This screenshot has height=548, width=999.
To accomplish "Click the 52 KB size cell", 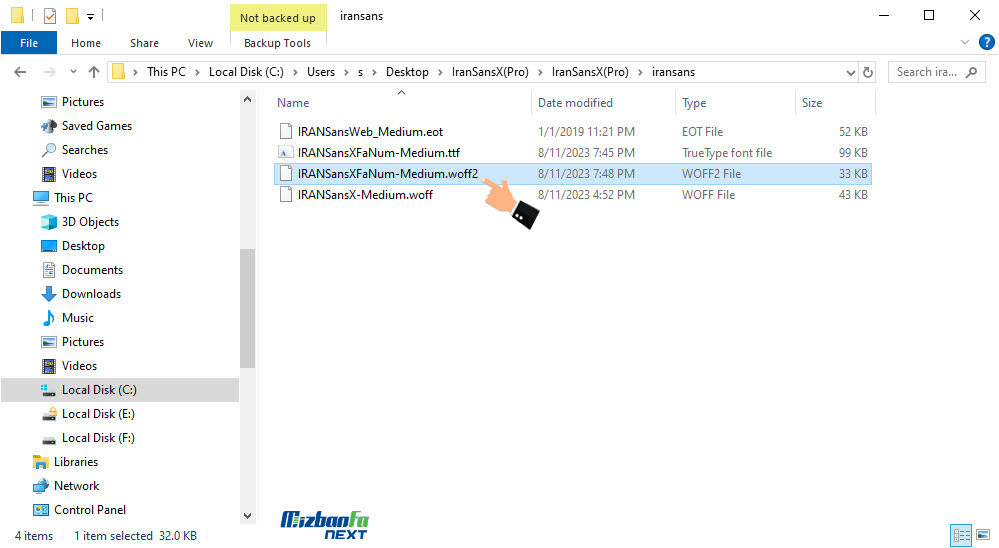I will pyautogui.click(x=853, y=132).
